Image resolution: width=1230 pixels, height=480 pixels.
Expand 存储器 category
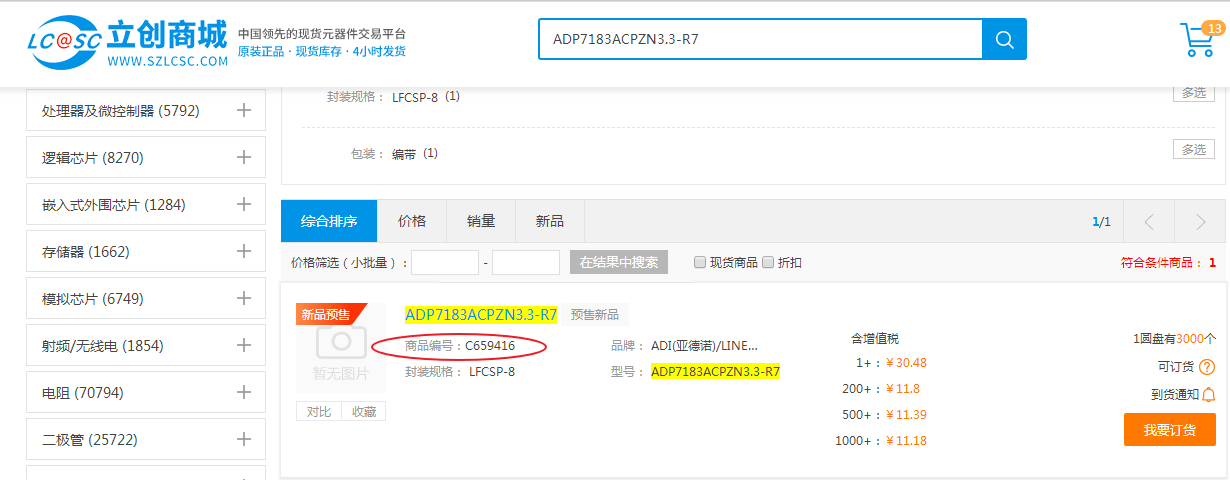[243, 251]
